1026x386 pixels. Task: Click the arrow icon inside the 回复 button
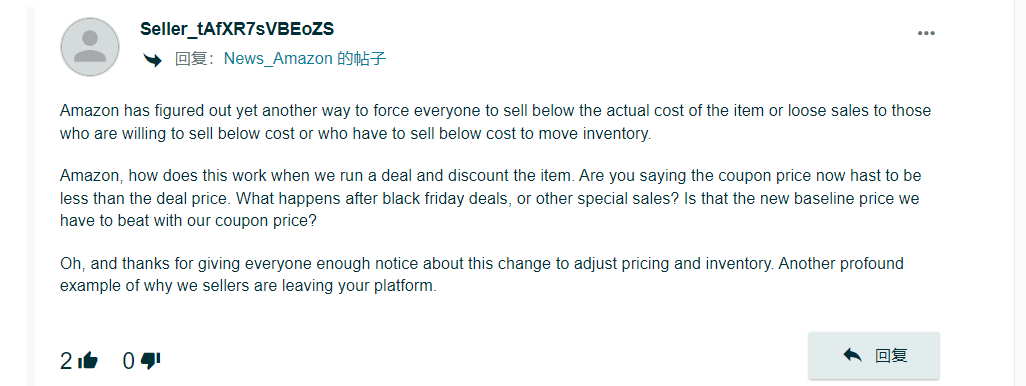click(852, 355)
